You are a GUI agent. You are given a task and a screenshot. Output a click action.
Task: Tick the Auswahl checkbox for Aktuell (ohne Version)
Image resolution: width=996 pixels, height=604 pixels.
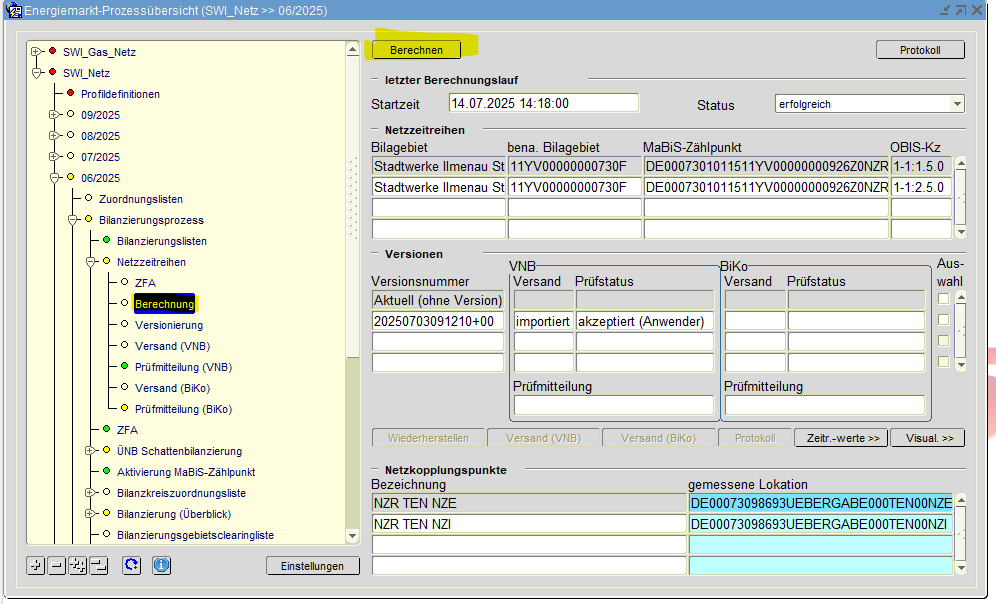[943, 299]
